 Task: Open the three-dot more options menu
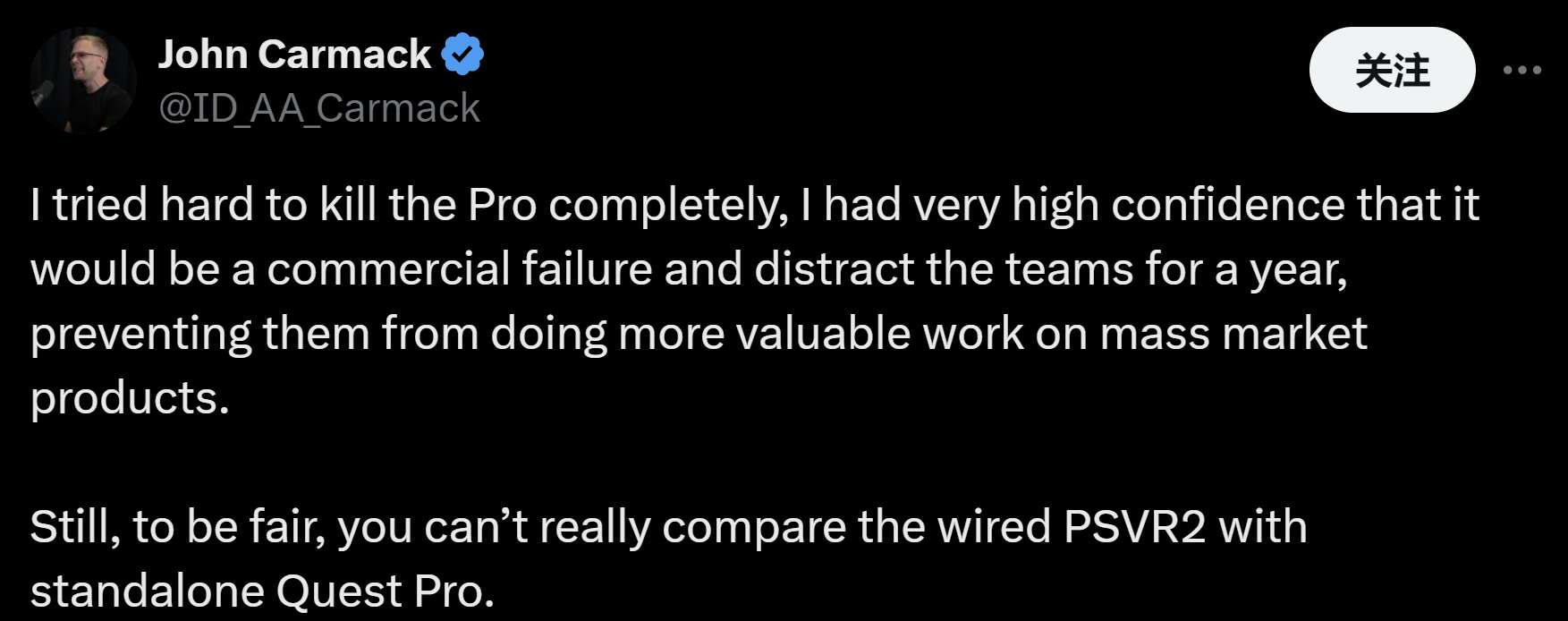coord(1521,70)
